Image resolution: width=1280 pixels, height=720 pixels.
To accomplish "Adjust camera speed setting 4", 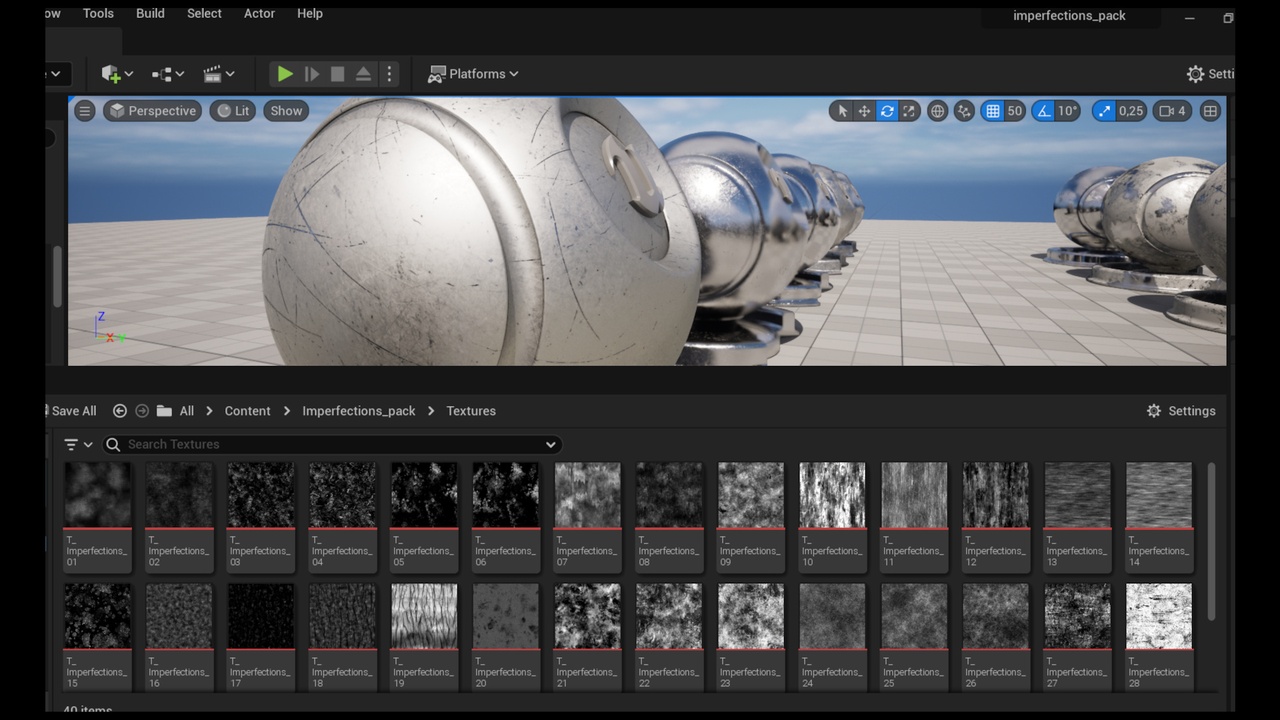I will tap(1172, 111).
